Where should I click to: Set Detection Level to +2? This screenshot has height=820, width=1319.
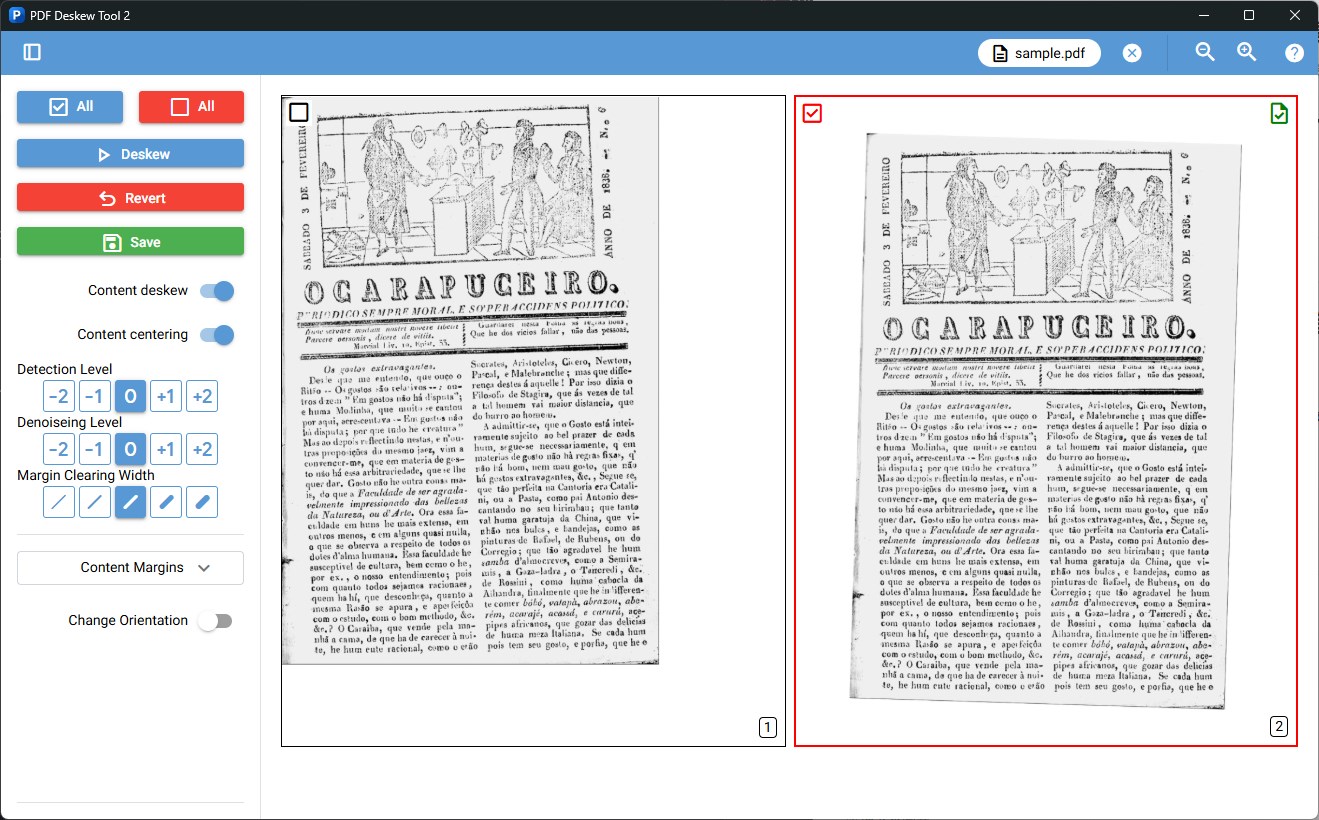tap(201, 395)
